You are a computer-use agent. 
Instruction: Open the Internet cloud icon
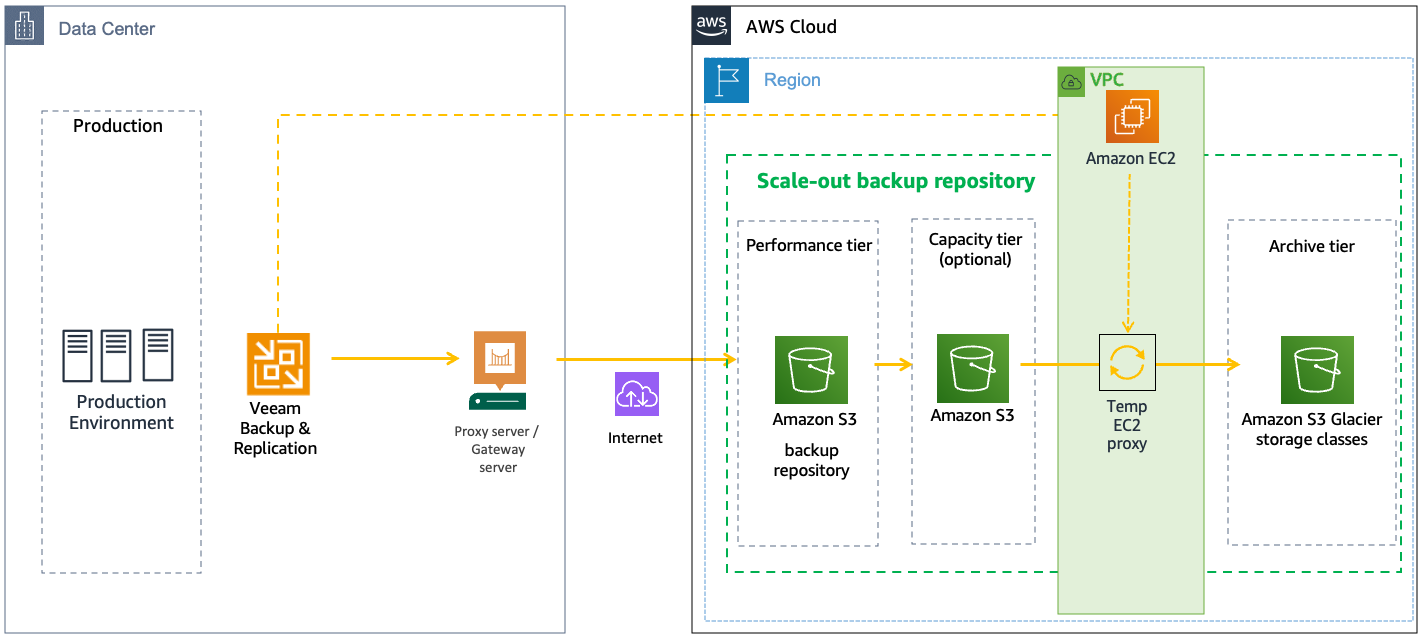635,396
